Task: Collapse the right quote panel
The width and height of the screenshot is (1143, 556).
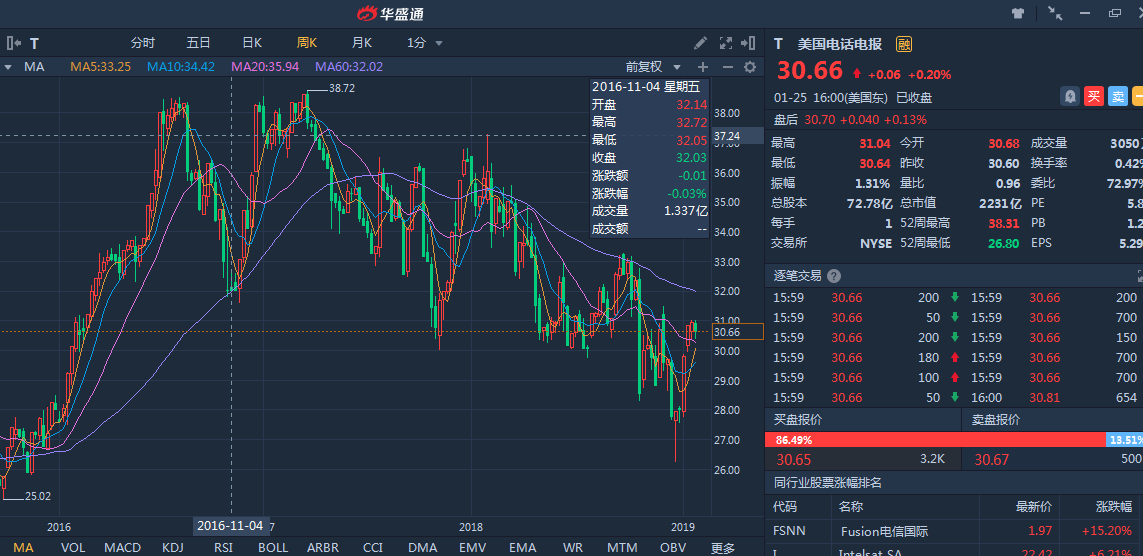Action: [x=750, y=43]
